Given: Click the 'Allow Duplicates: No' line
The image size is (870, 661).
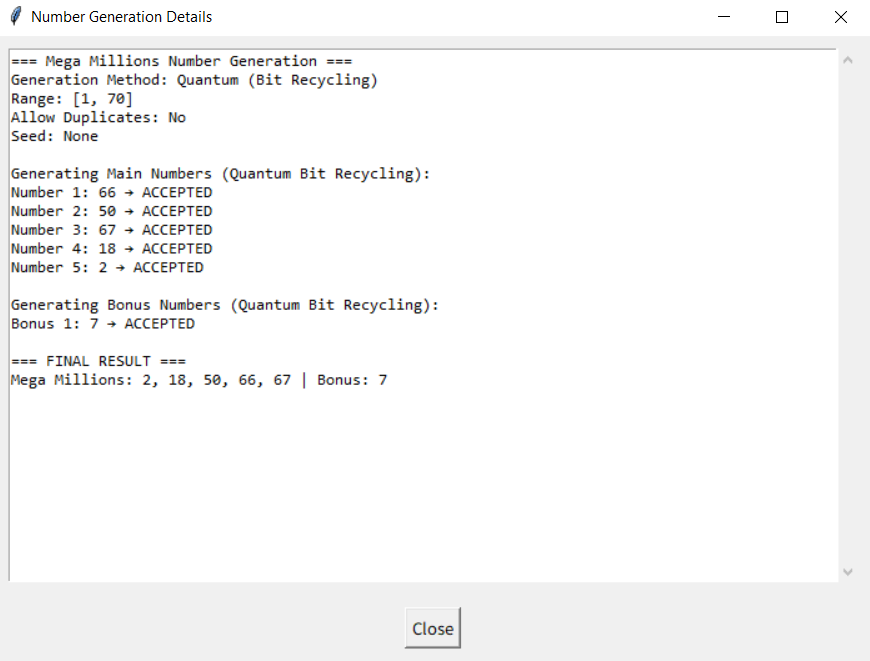Looking at the screenshot, I should 98,118.
